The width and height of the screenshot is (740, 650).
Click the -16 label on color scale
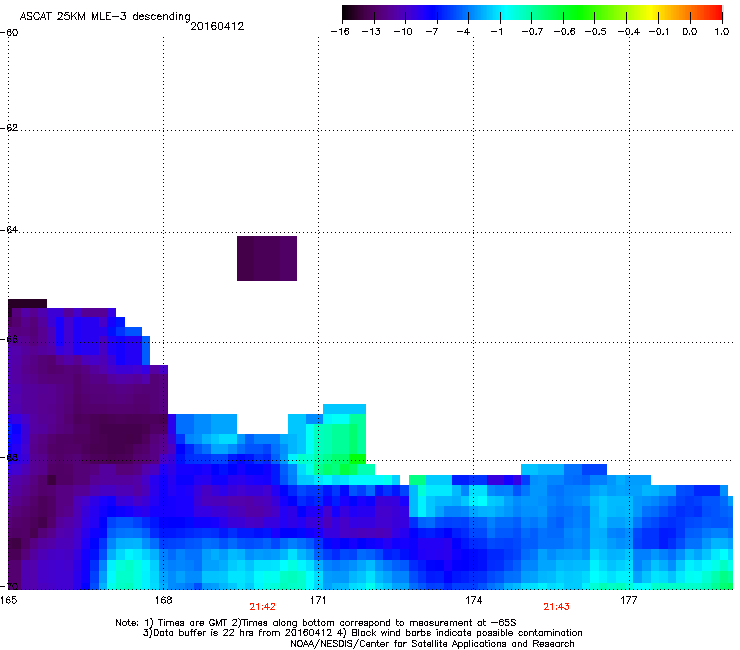340,32
